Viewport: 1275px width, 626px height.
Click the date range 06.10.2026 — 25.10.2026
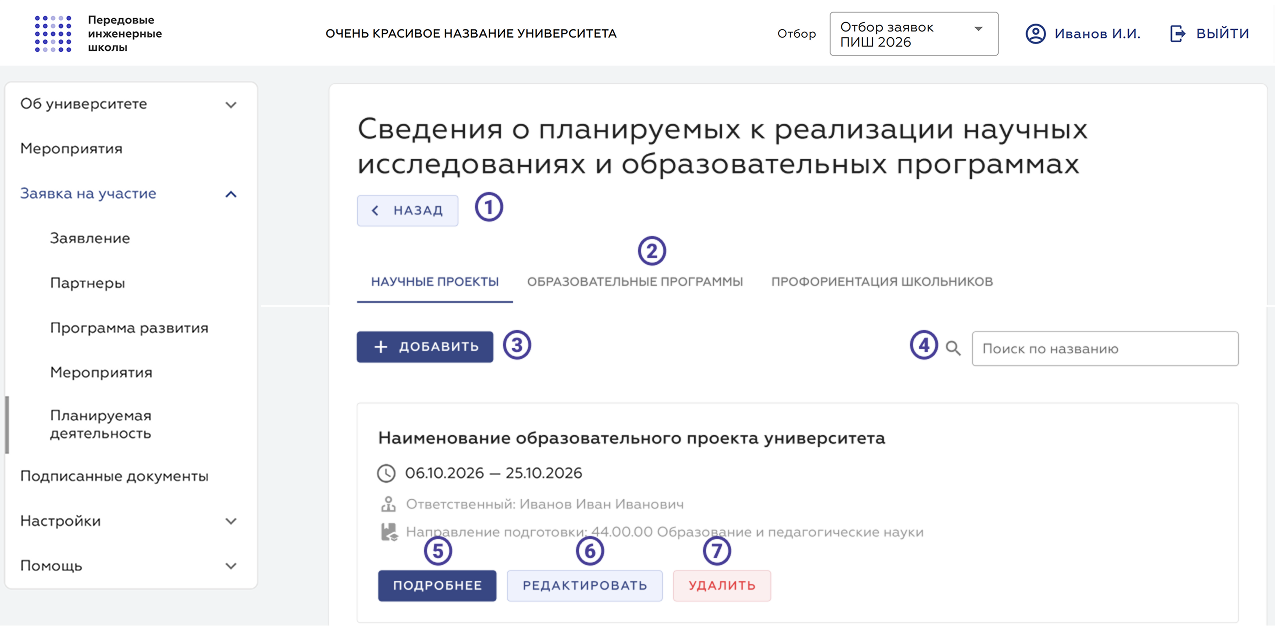coord(494,473)
